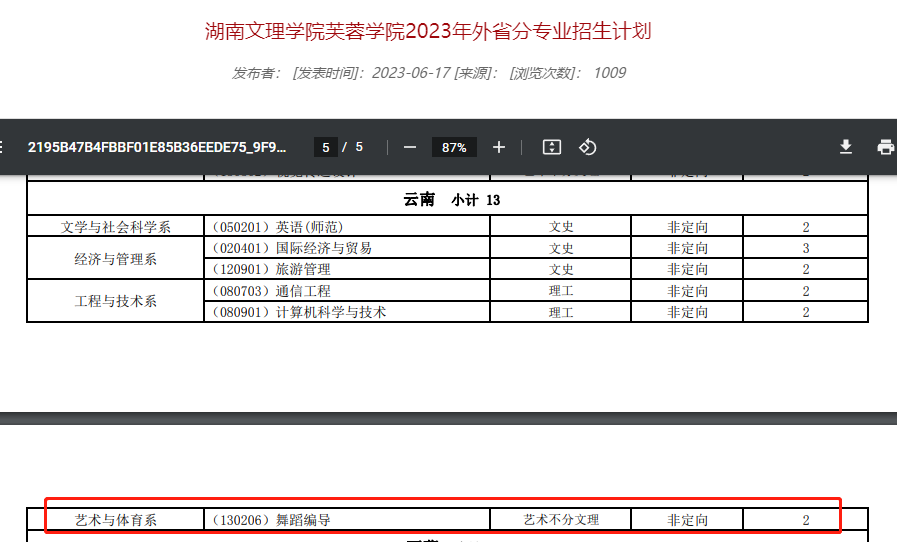
Task: Click the total page count 5
Action: pos(359,147)
